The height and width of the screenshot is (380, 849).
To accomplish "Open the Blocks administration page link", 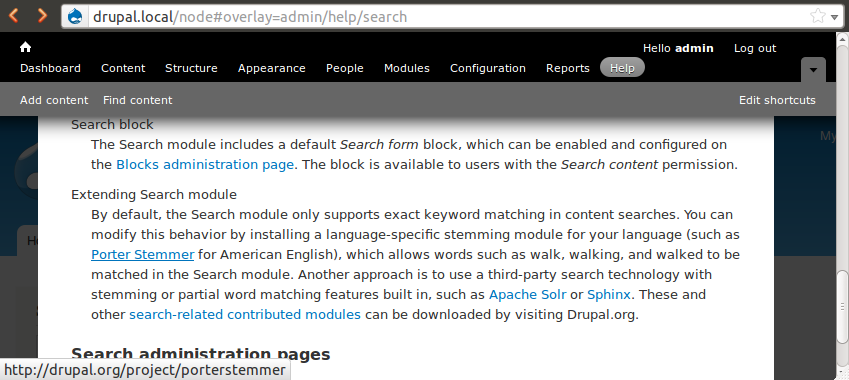I will (205, 165).
